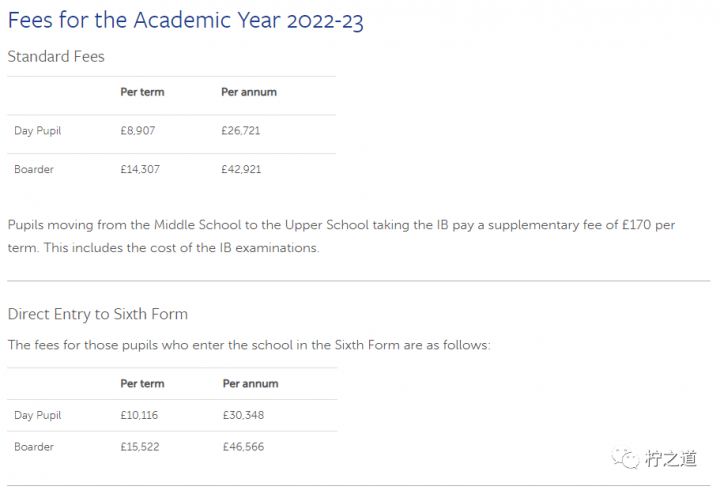Image resolution: width=720 pixels, height=490 pixels.
Task: Click the IB supplementary fee paragraph
Action: (x=340, y=236)
